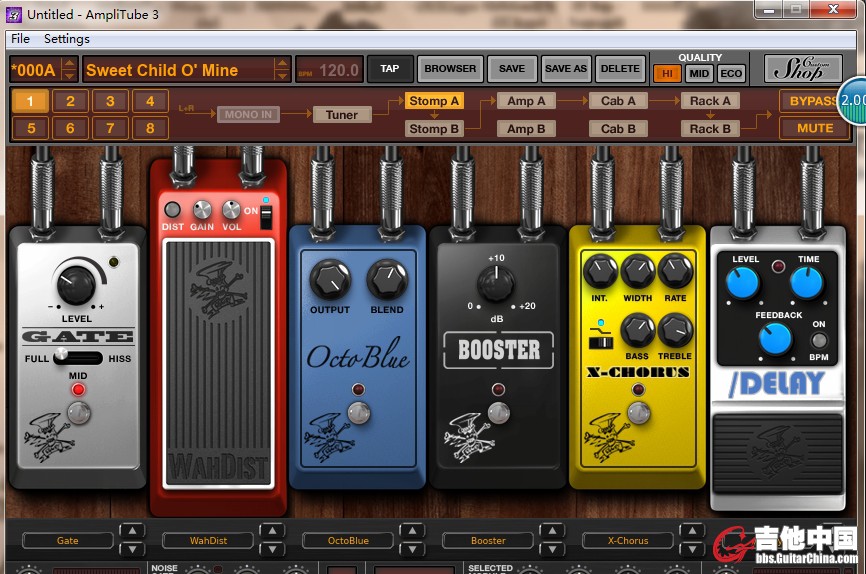866x574 pixels.
Task: Click the X-Chorus RATE knob
Action: [x=675, y=271]
